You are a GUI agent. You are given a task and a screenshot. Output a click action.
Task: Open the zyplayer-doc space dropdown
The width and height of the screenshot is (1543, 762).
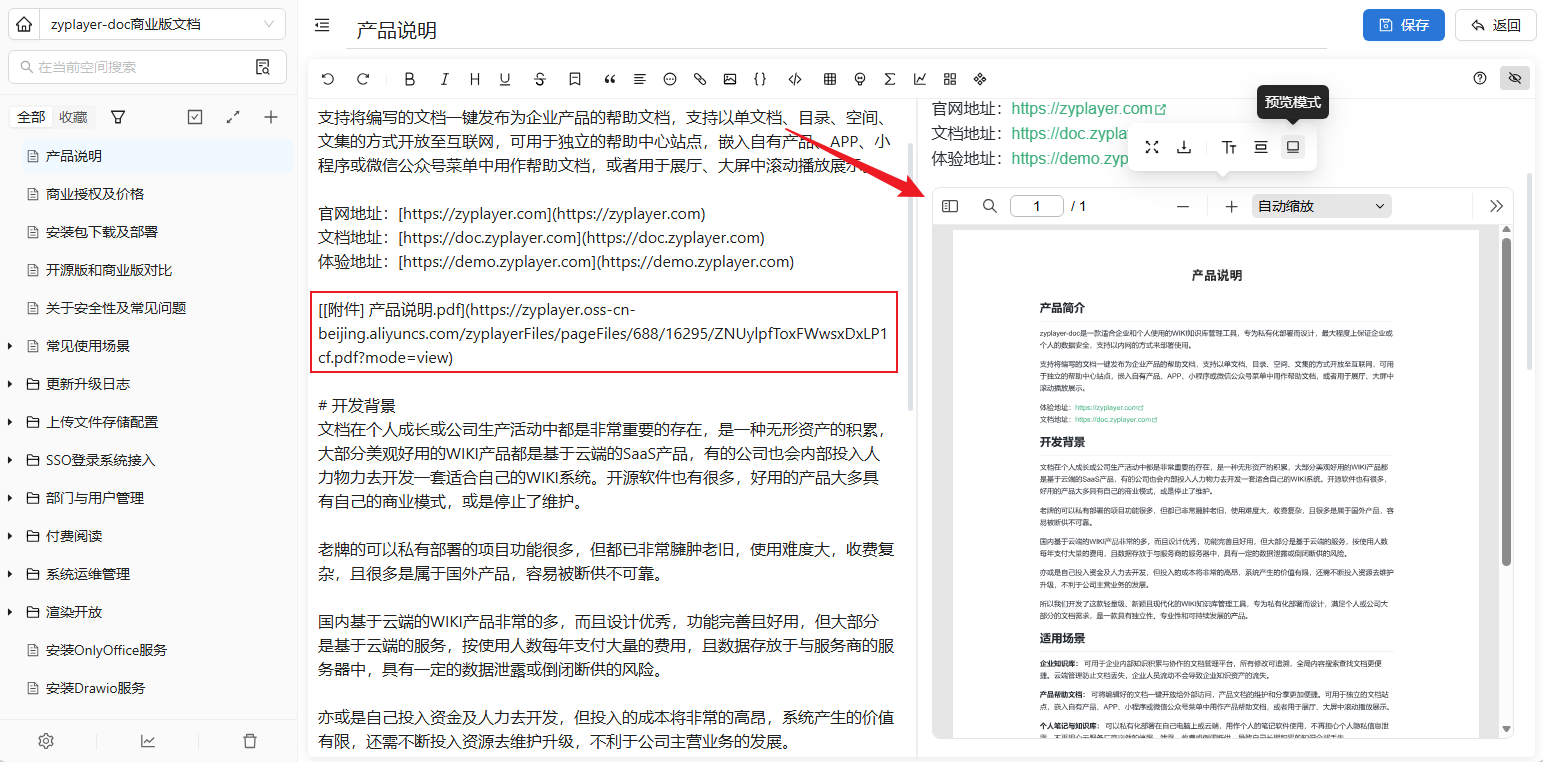coord(163,25)
